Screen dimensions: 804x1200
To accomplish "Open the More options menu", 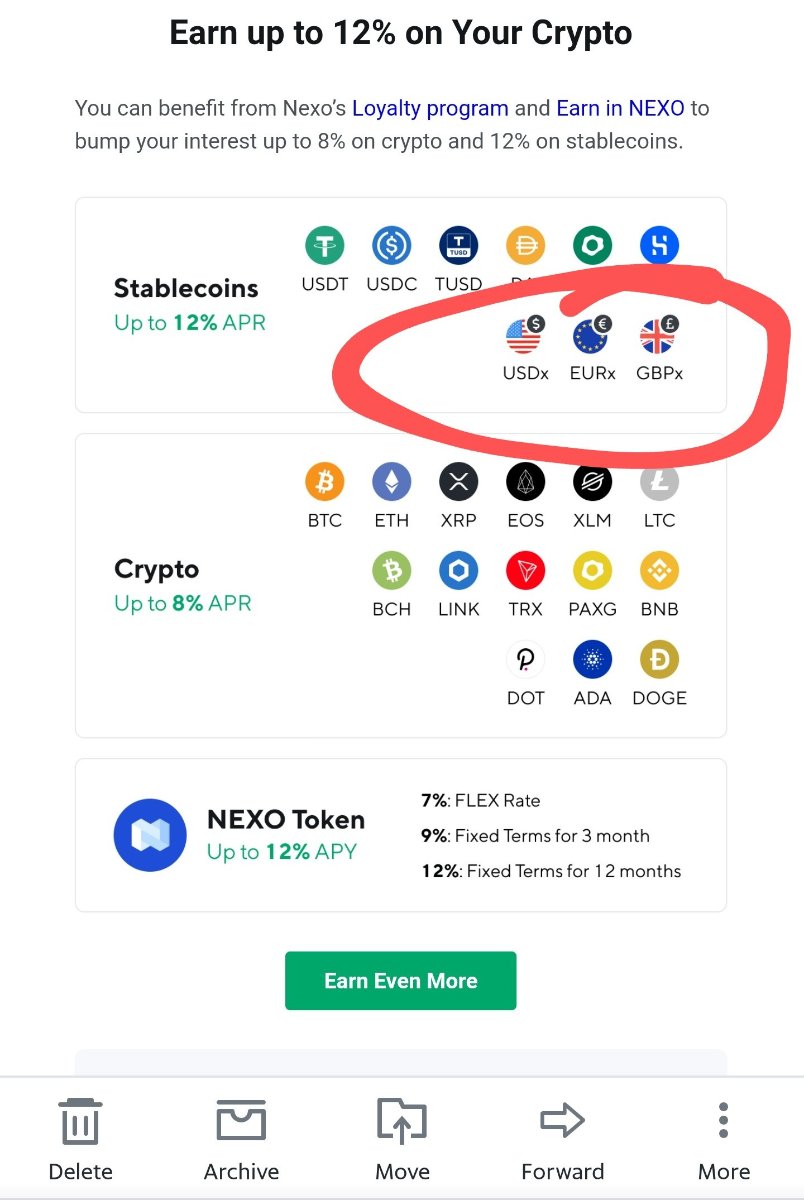I will pos(723,1140).
